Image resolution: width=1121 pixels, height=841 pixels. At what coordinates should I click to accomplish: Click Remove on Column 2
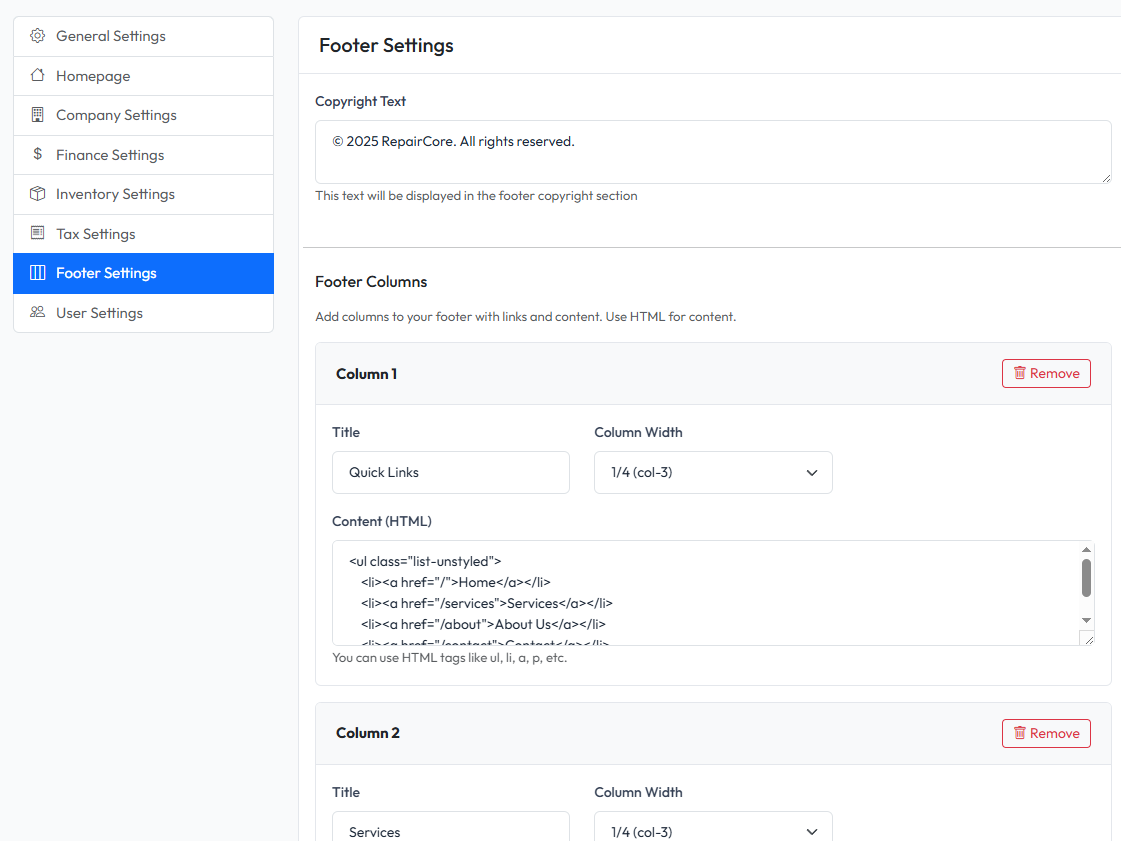1046,733
